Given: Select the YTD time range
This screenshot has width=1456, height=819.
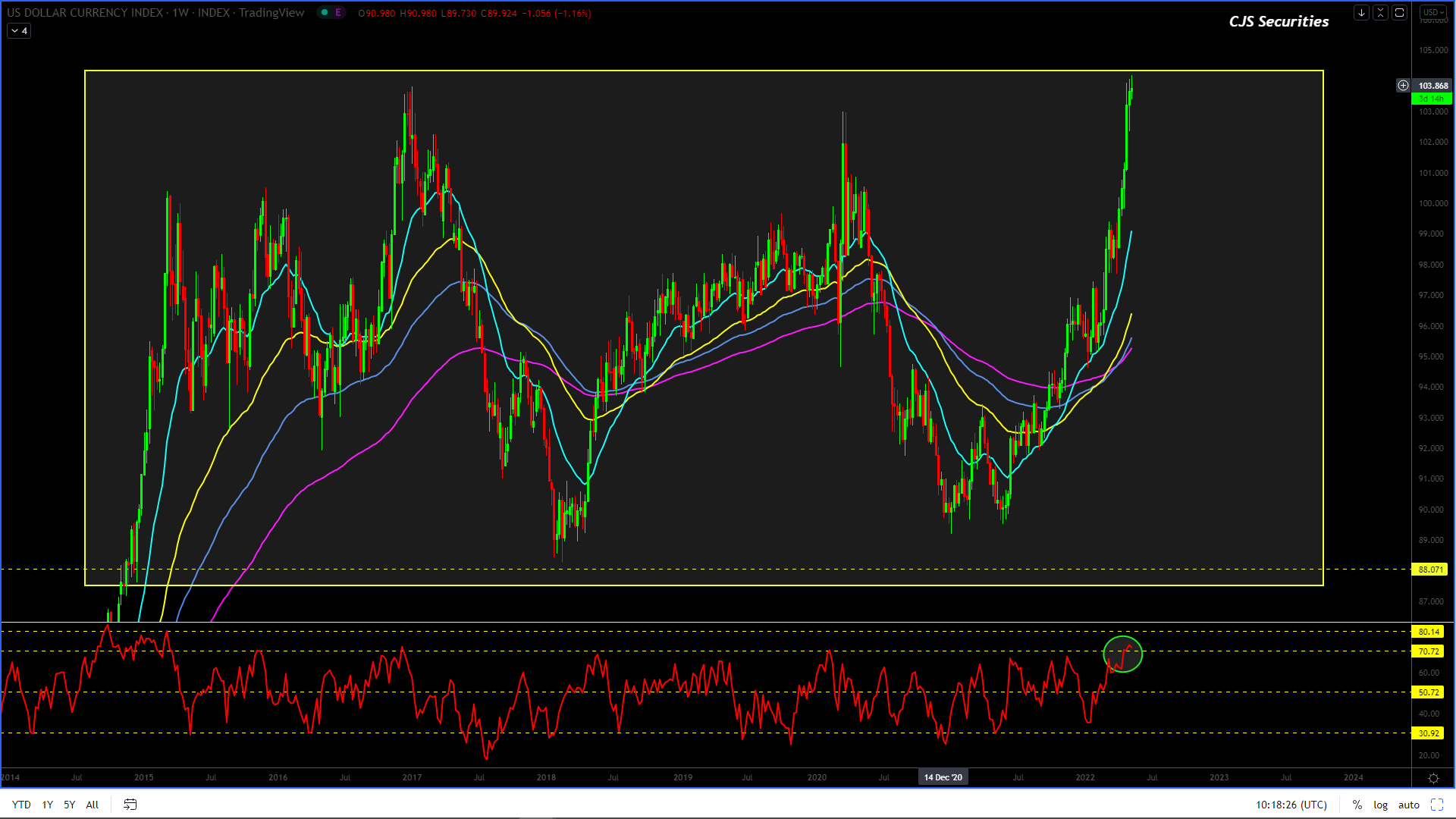Looking at the screenshot, I should 21,805.
